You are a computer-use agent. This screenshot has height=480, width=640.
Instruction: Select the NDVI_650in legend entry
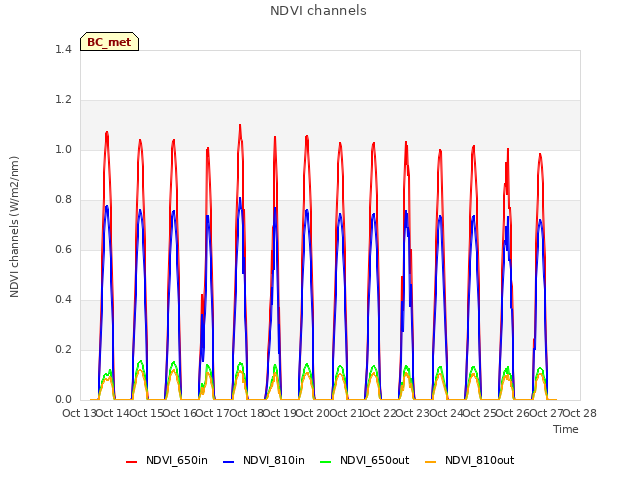tap(167, 460)
